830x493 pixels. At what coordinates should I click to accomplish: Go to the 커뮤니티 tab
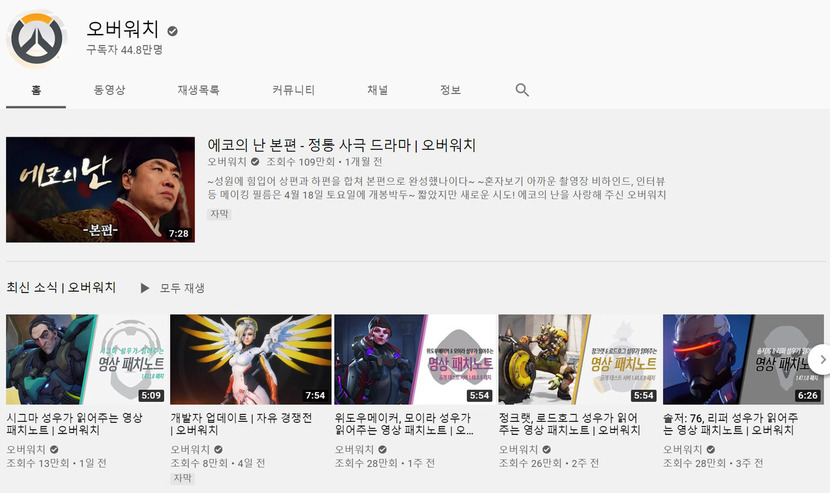(293, 90)
